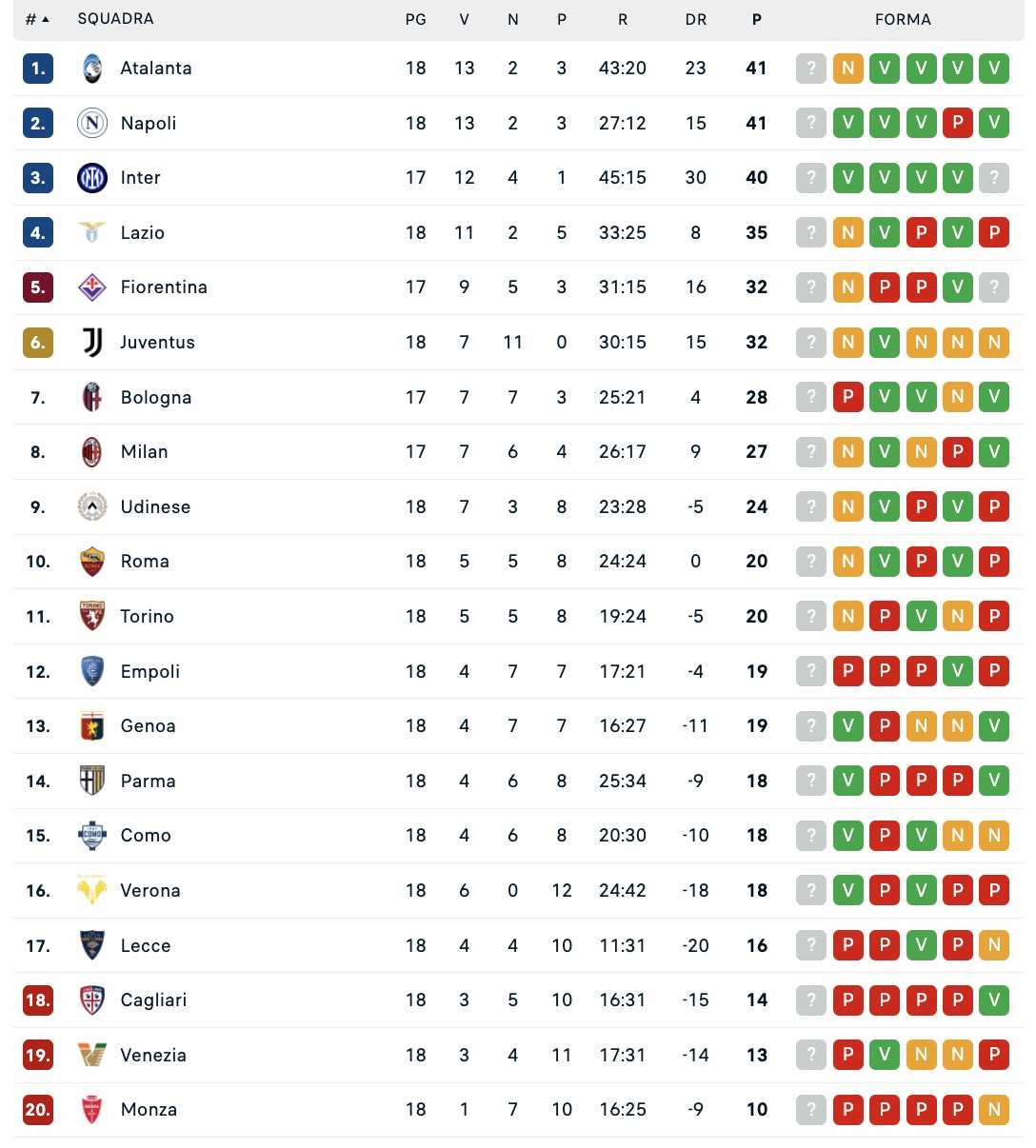Viewport: 1036px width, 1148px height.
Task: Click the Fiorentina club crest icon
Action: [92, 287]
